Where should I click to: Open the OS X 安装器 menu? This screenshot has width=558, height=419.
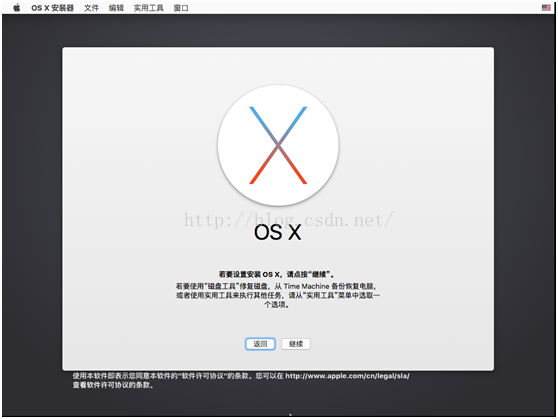pos(52,8)
